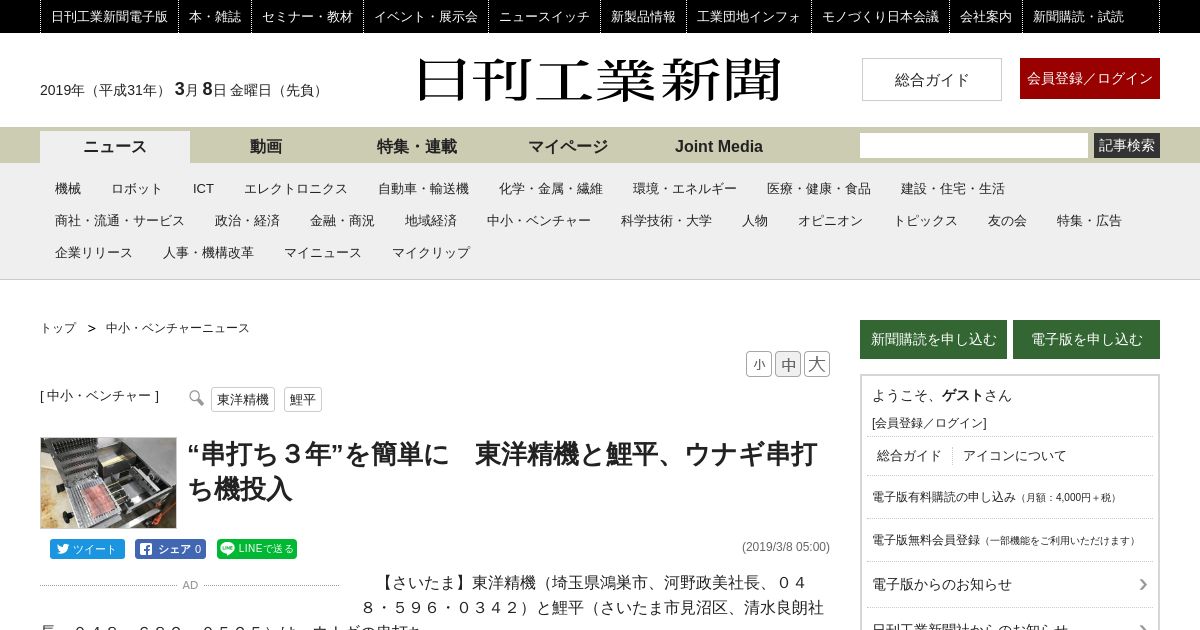Viewport: 1200px width, 630px height.
Task: Open the unagi skewering machine article thumbnail
Action: (108, 483)
